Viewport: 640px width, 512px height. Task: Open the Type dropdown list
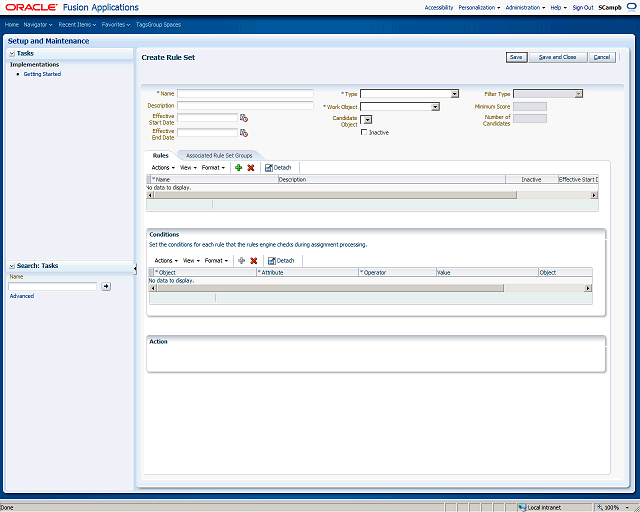point(454,94)
